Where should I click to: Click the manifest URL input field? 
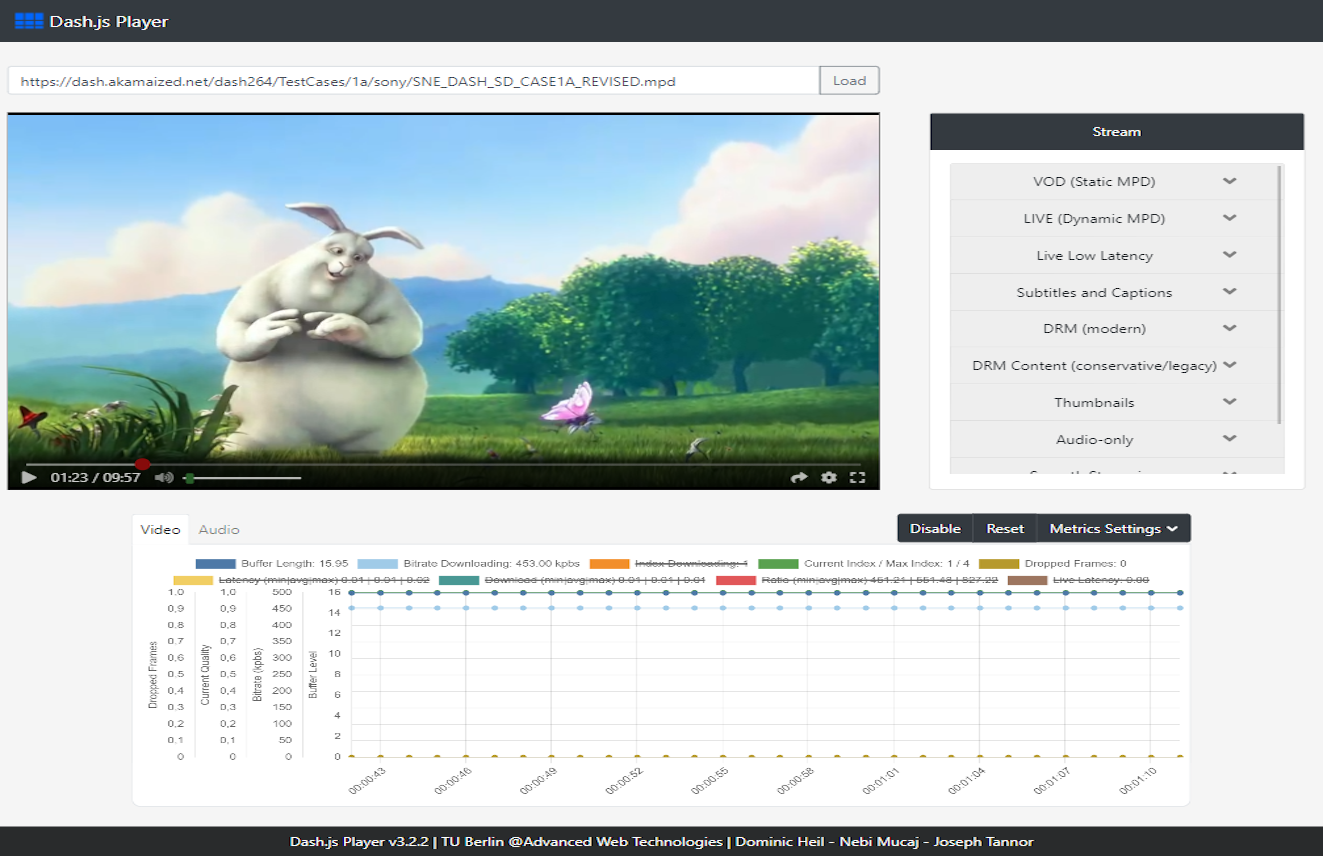[x=413, y=81]
